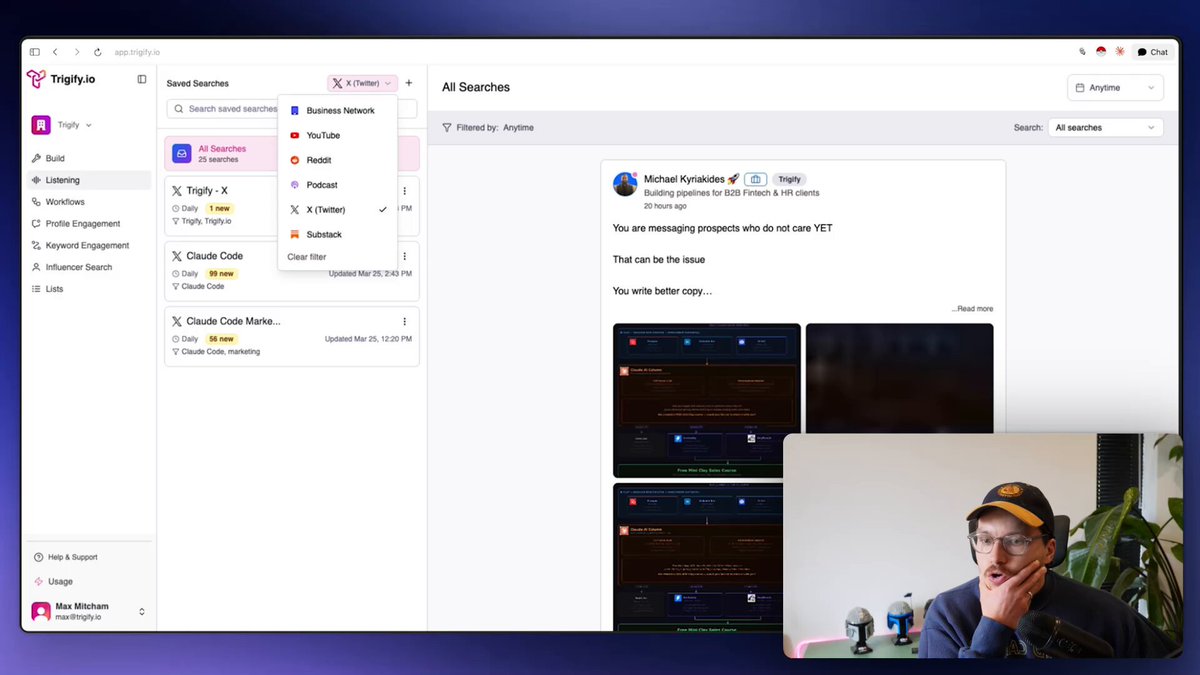Open the Claude Code Marke... saved search

tap(292, 336)
